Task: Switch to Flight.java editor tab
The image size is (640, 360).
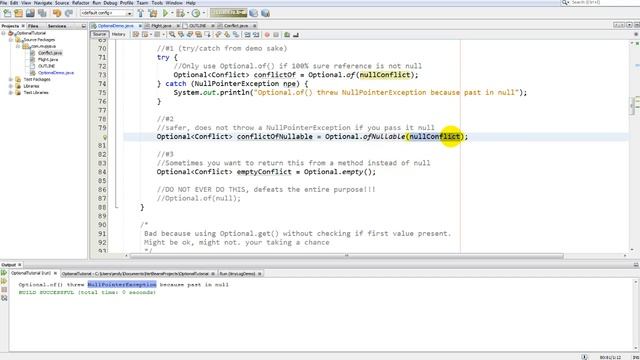Action: click(x=162, y=26)
